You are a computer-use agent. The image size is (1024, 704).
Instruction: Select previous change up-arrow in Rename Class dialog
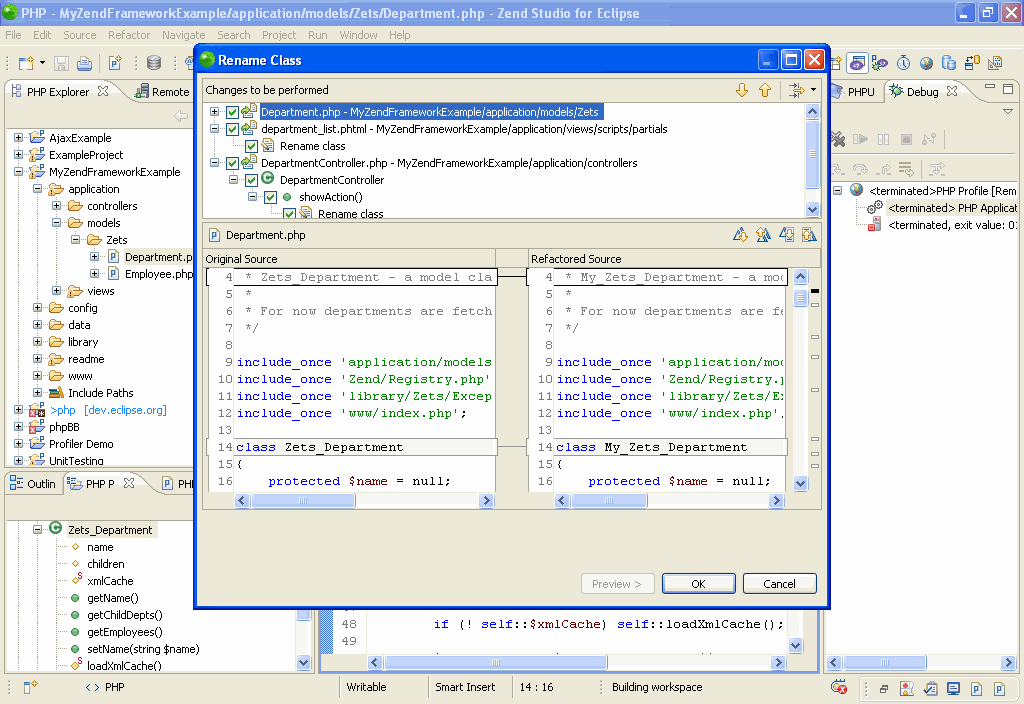pos(765,90)
